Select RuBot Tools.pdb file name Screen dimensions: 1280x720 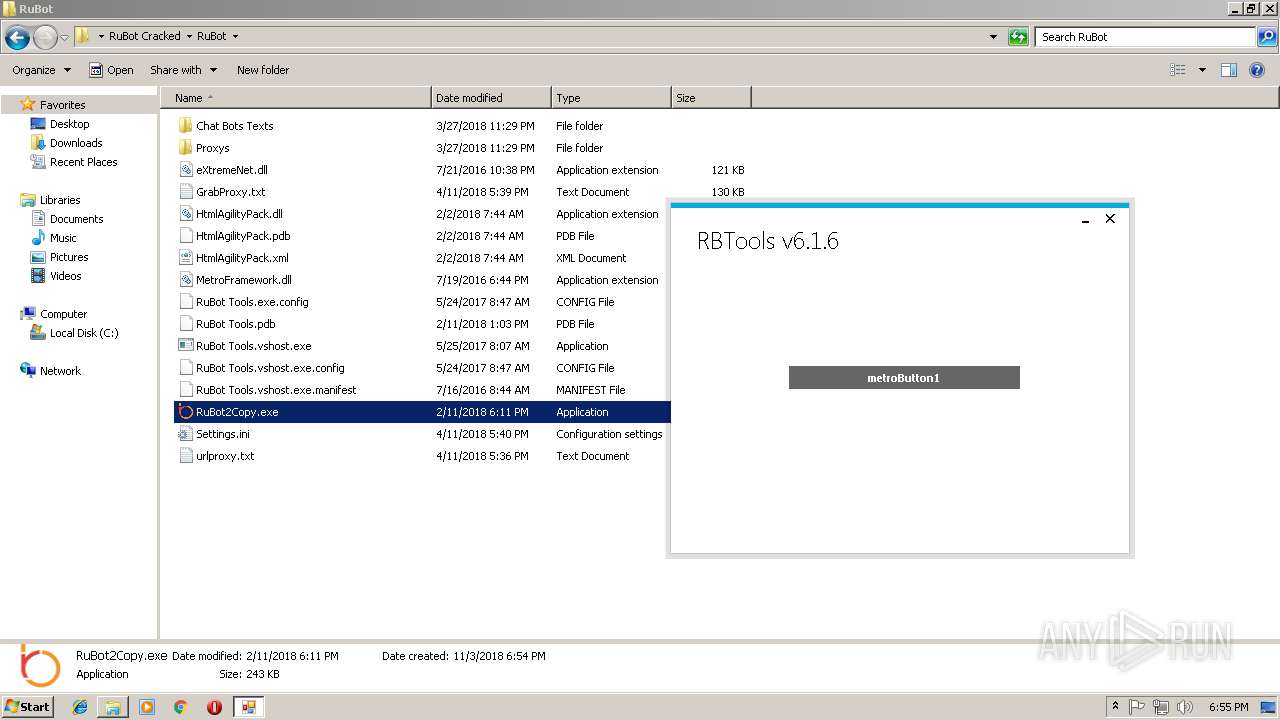coord(235,324)
